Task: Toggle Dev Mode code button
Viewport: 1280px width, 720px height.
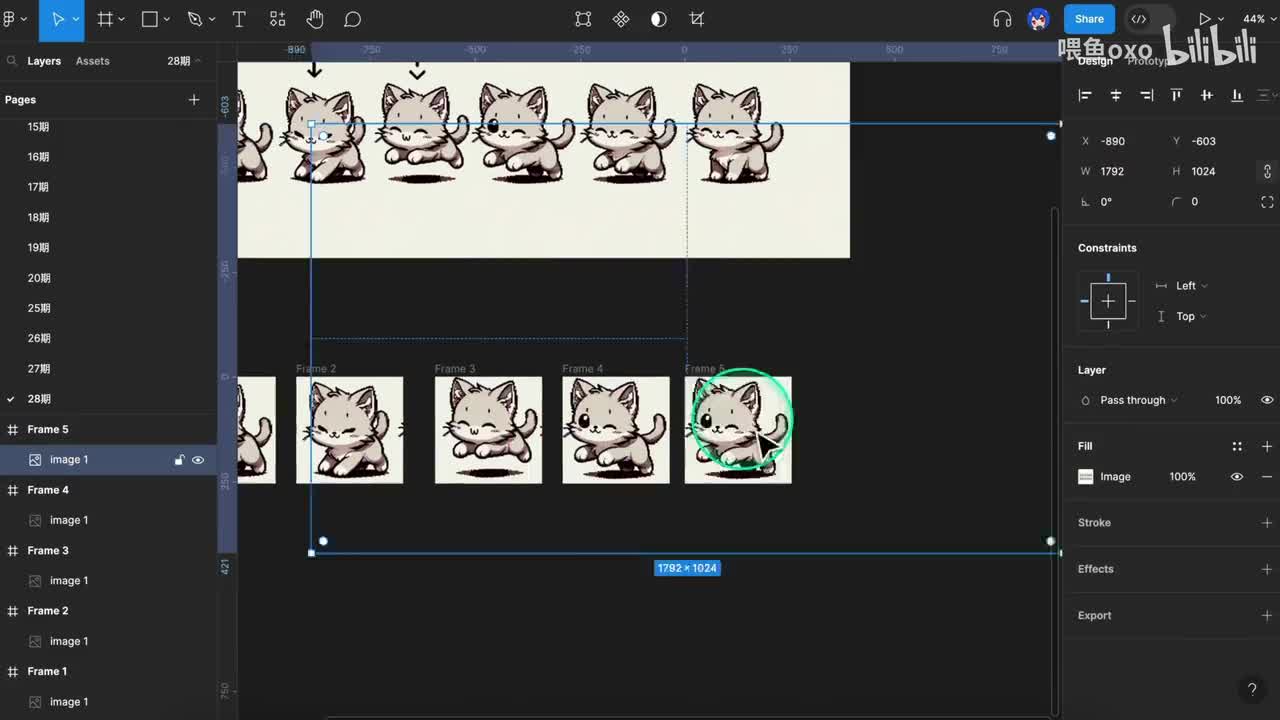Action: [x=1139, y=19]
